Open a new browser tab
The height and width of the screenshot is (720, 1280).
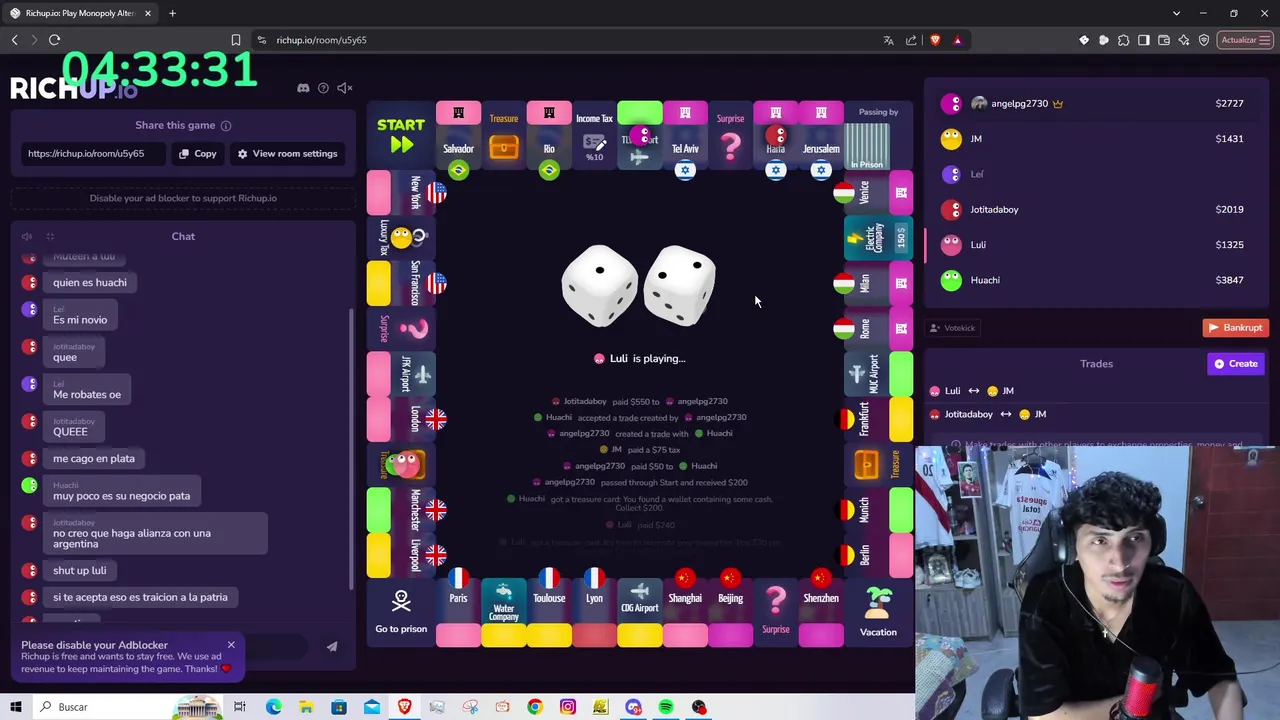[x=172, y=13]
